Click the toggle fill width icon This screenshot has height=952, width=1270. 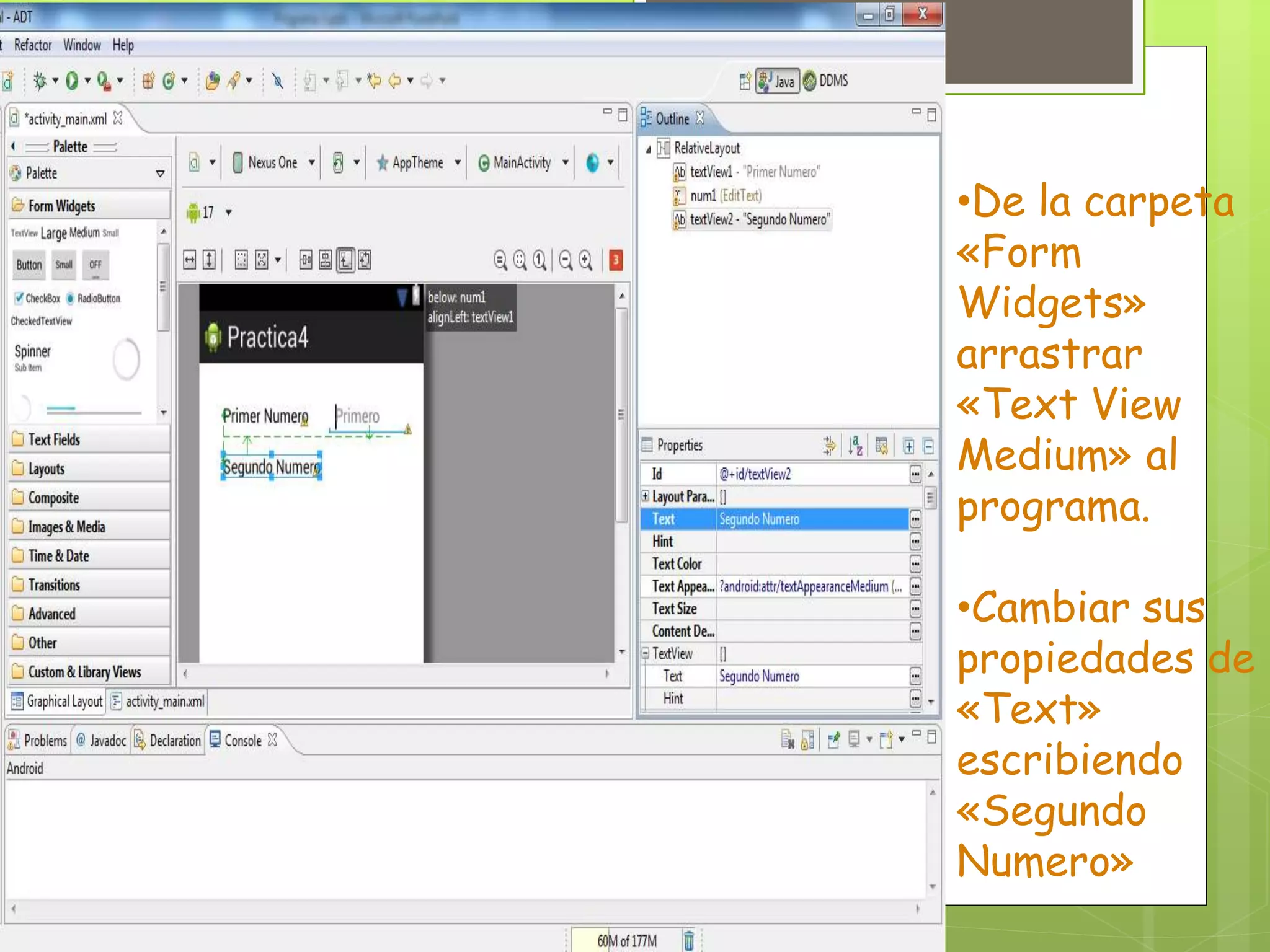[190, 260]
